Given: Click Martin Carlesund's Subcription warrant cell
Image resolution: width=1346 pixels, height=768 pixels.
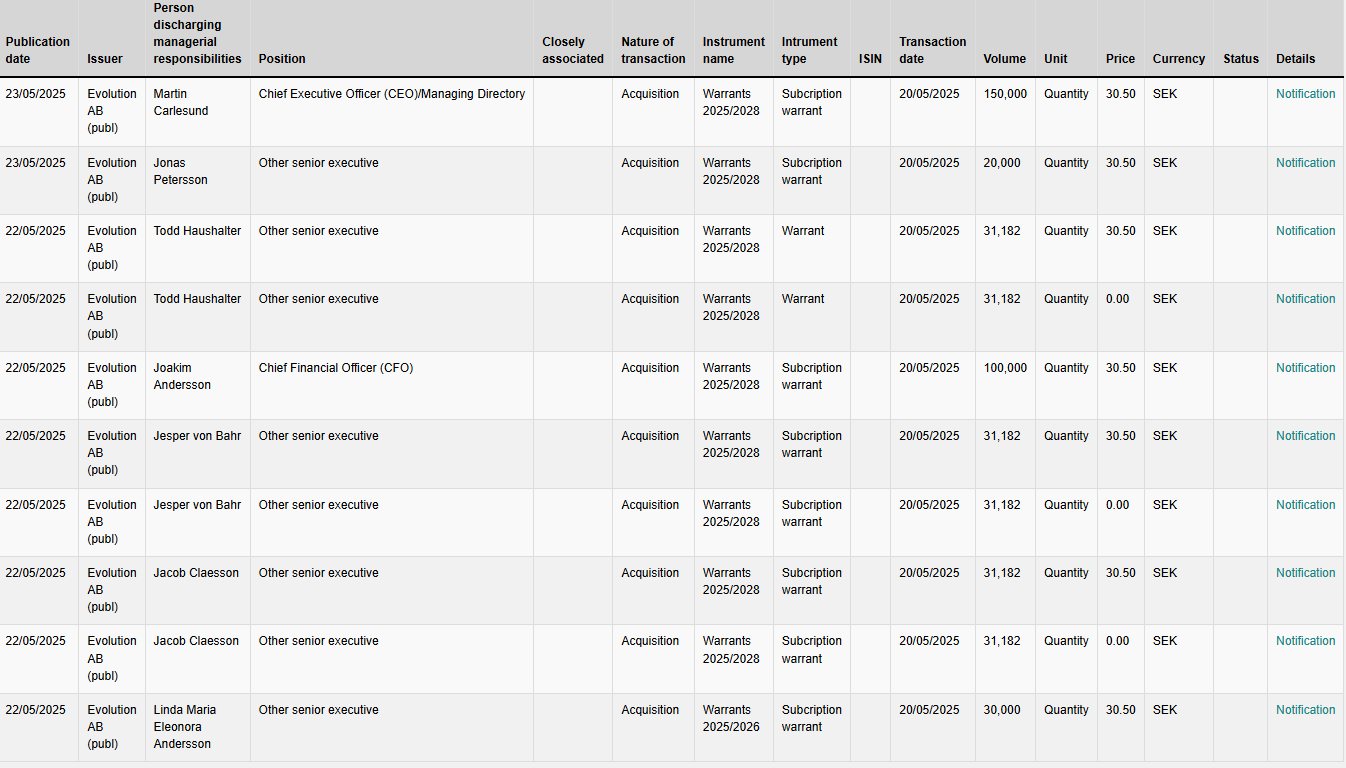Looking at the screenshot, I should pyautogui.click(x=812, y=102).
